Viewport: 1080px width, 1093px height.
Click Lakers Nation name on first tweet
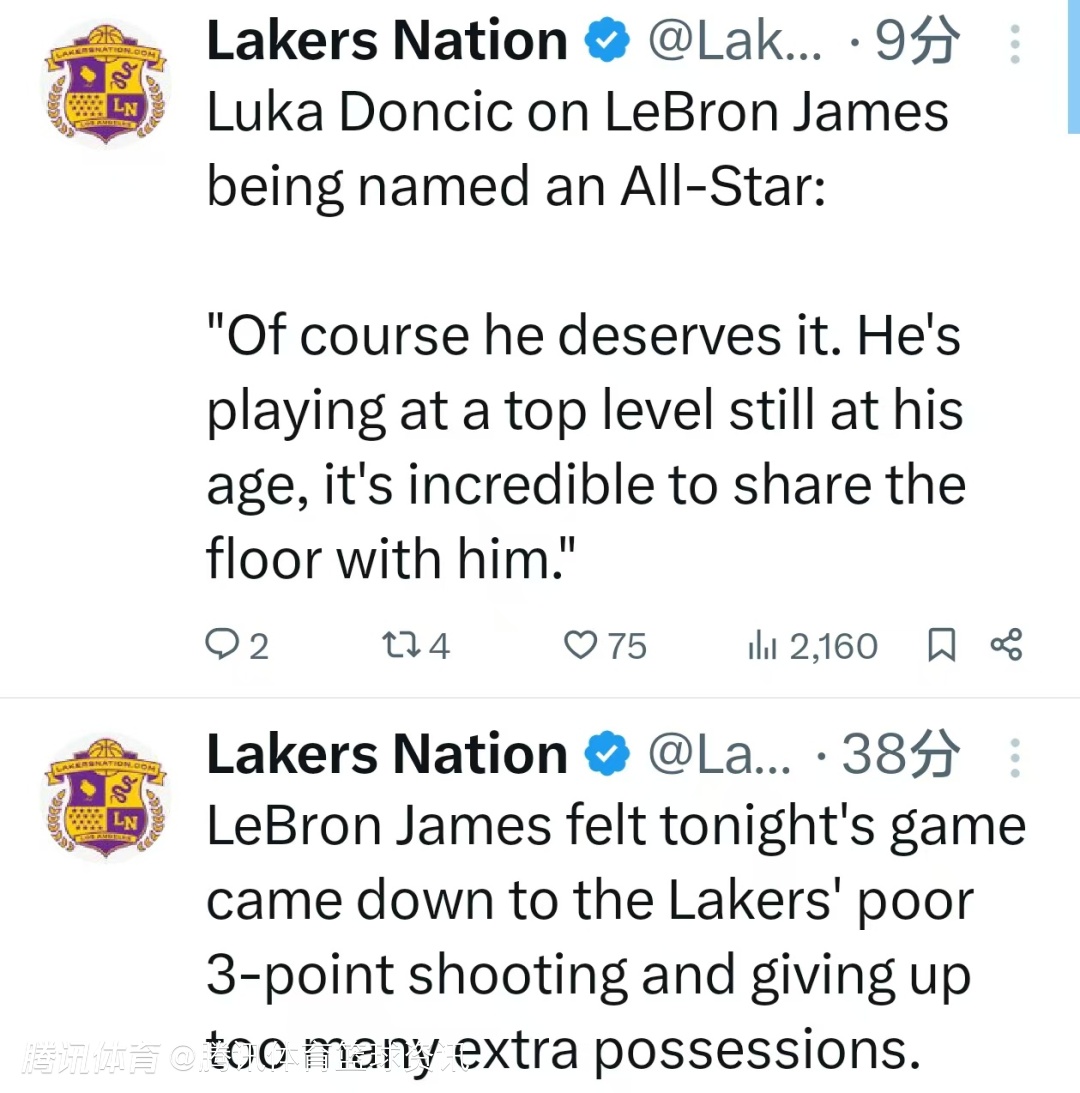pos(386,42)
